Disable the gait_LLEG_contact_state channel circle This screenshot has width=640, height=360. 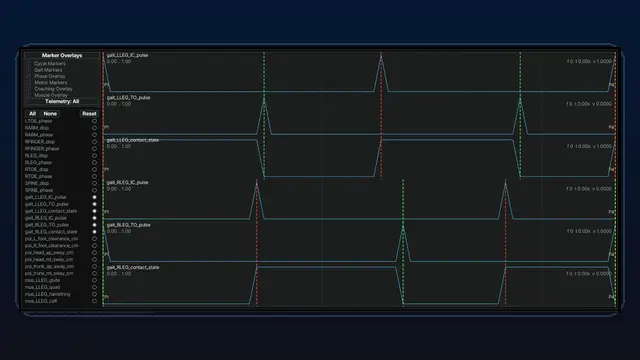[x=94, y=211]
